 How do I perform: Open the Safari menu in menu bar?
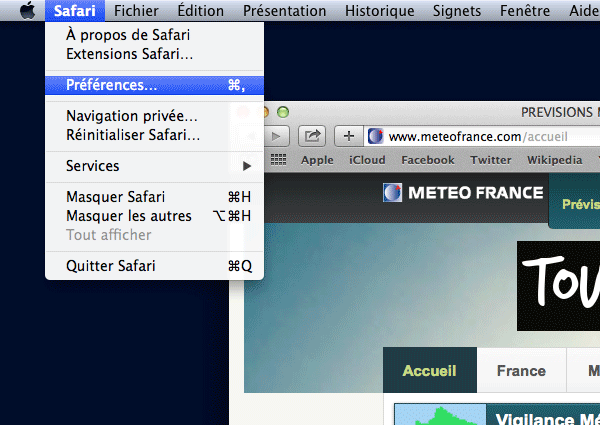(x=75, y=11)
